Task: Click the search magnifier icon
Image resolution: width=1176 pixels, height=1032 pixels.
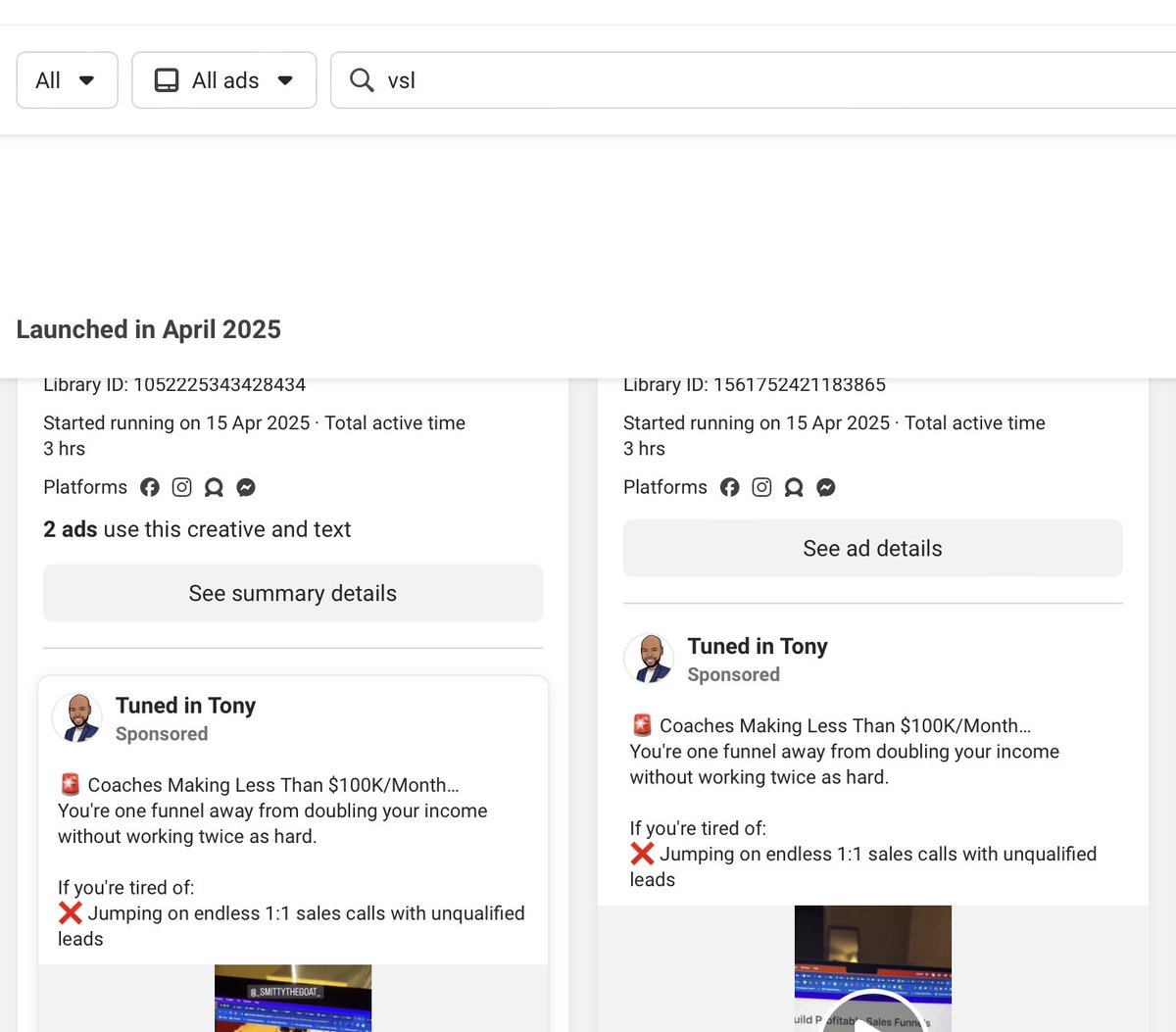Action: point(362,80)
